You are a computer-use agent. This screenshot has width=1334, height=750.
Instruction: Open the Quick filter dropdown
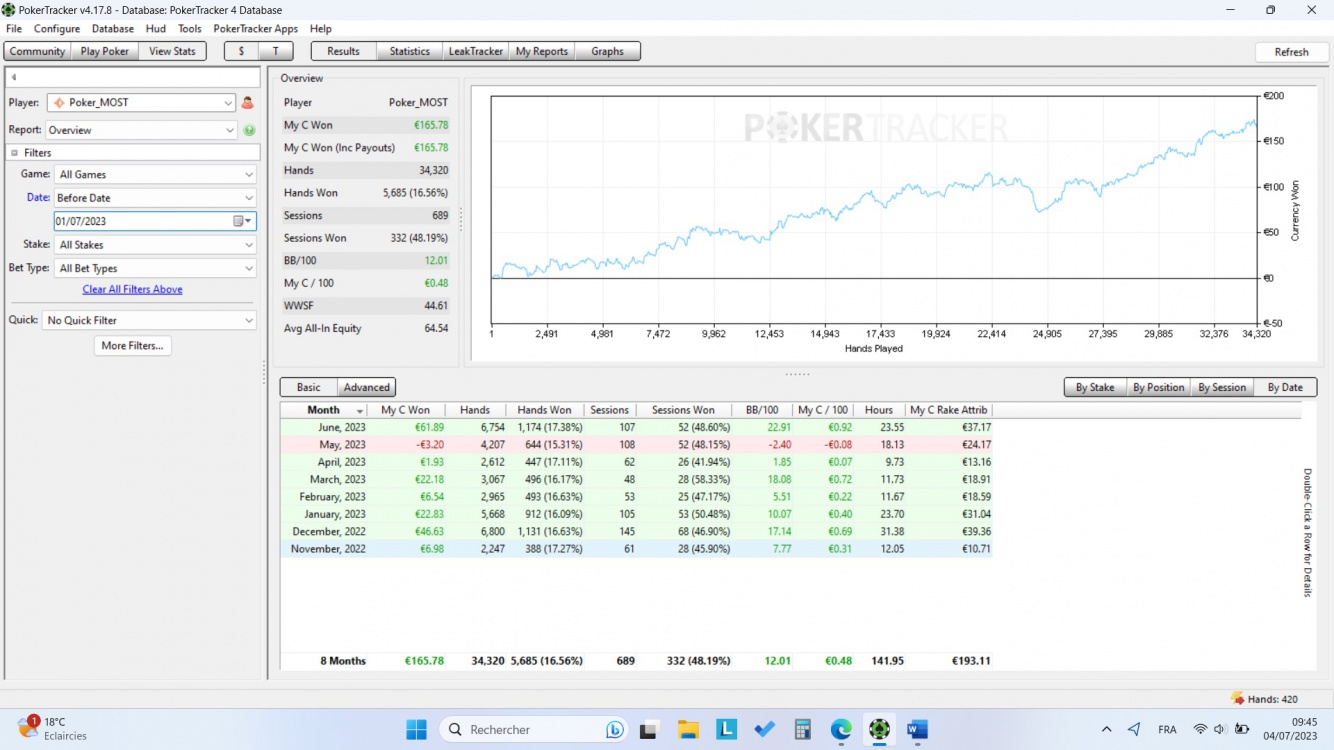tap(150, 320)
